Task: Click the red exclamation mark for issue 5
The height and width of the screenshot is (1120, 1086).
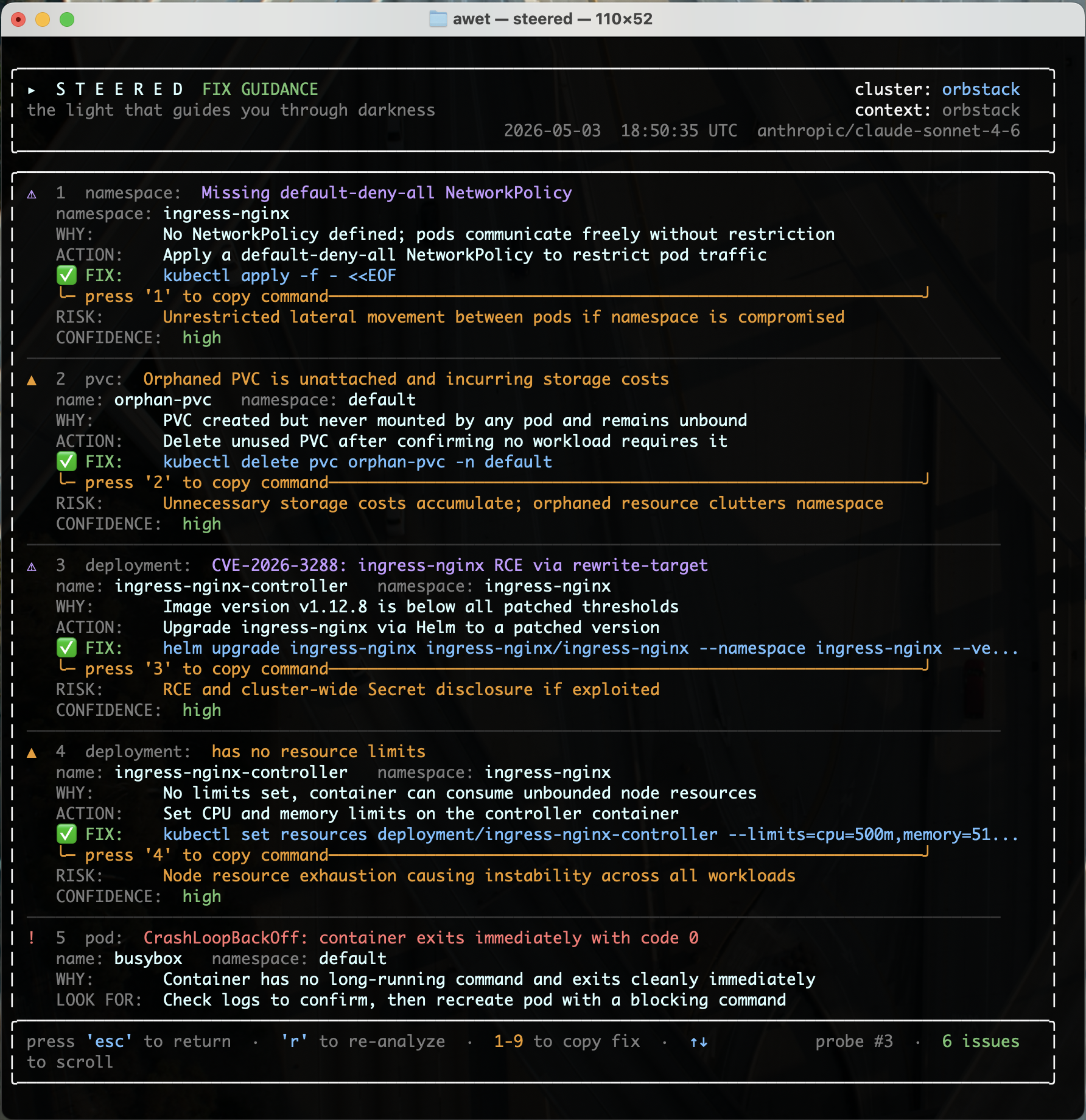Action: click(32, 938)
